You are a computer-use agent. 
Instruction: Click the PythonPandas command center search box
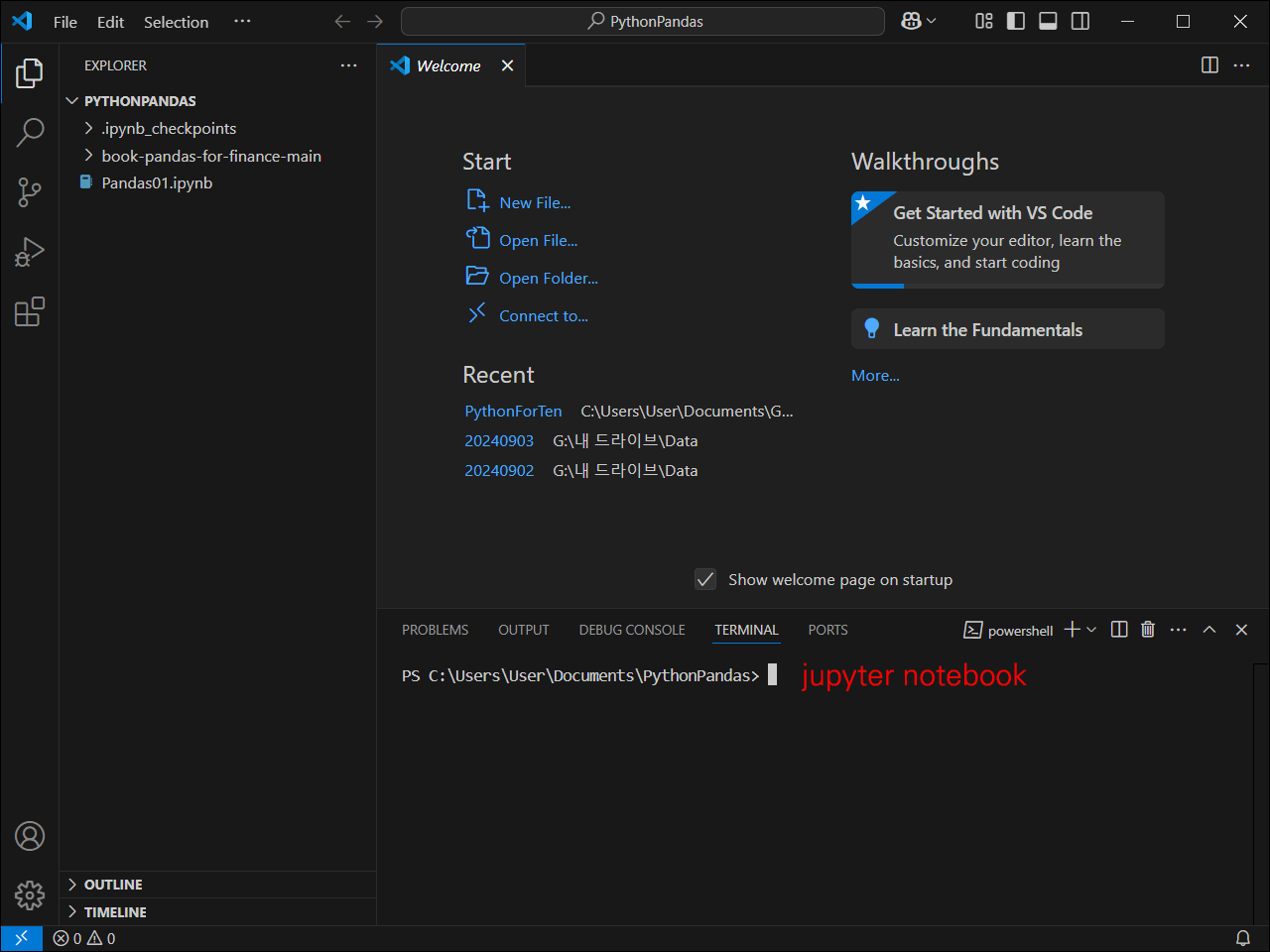pyautogui.click(x=643, y=21)
